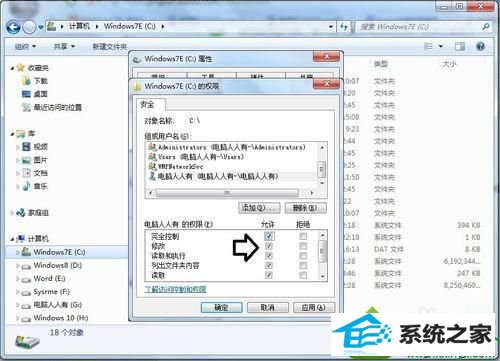Open the address bar history dropdown arrow
The width and height of the screenshot is (500, 361).
point(331,27)
